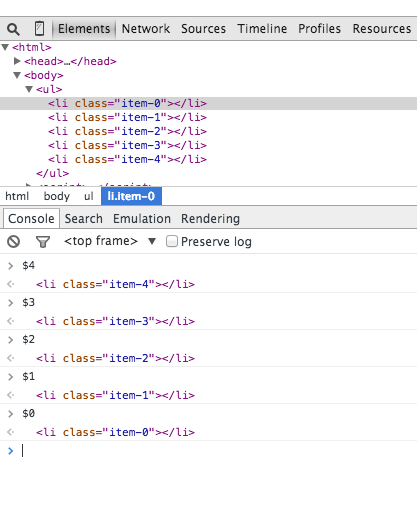Switch to the Network tab
This screenshot has height=516, width=417.
[146, 29]
